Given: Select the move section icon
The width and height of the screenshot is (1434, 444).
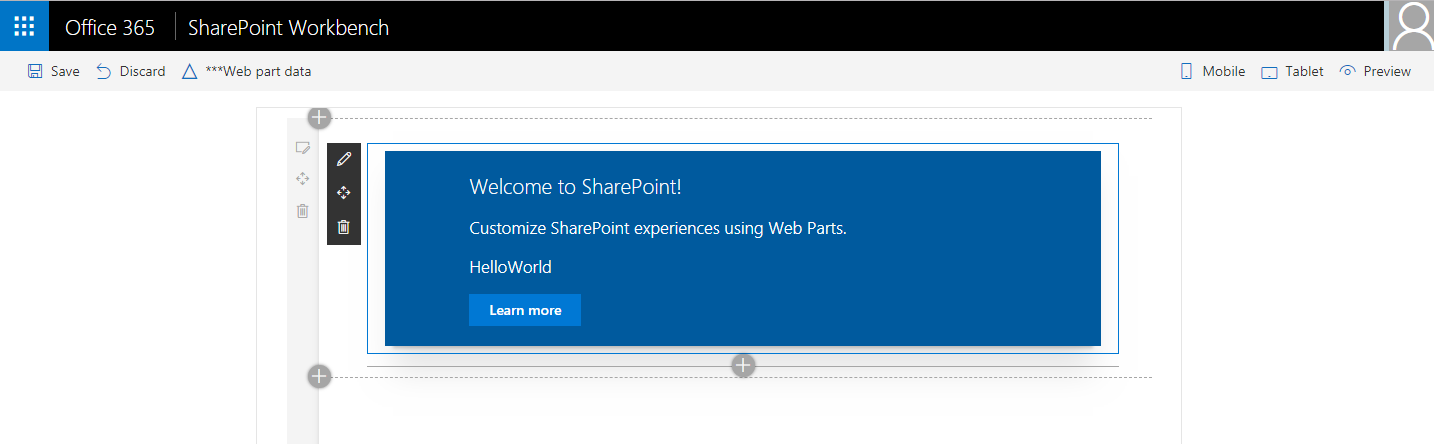Looking at the screenshot, I should 302,179.
